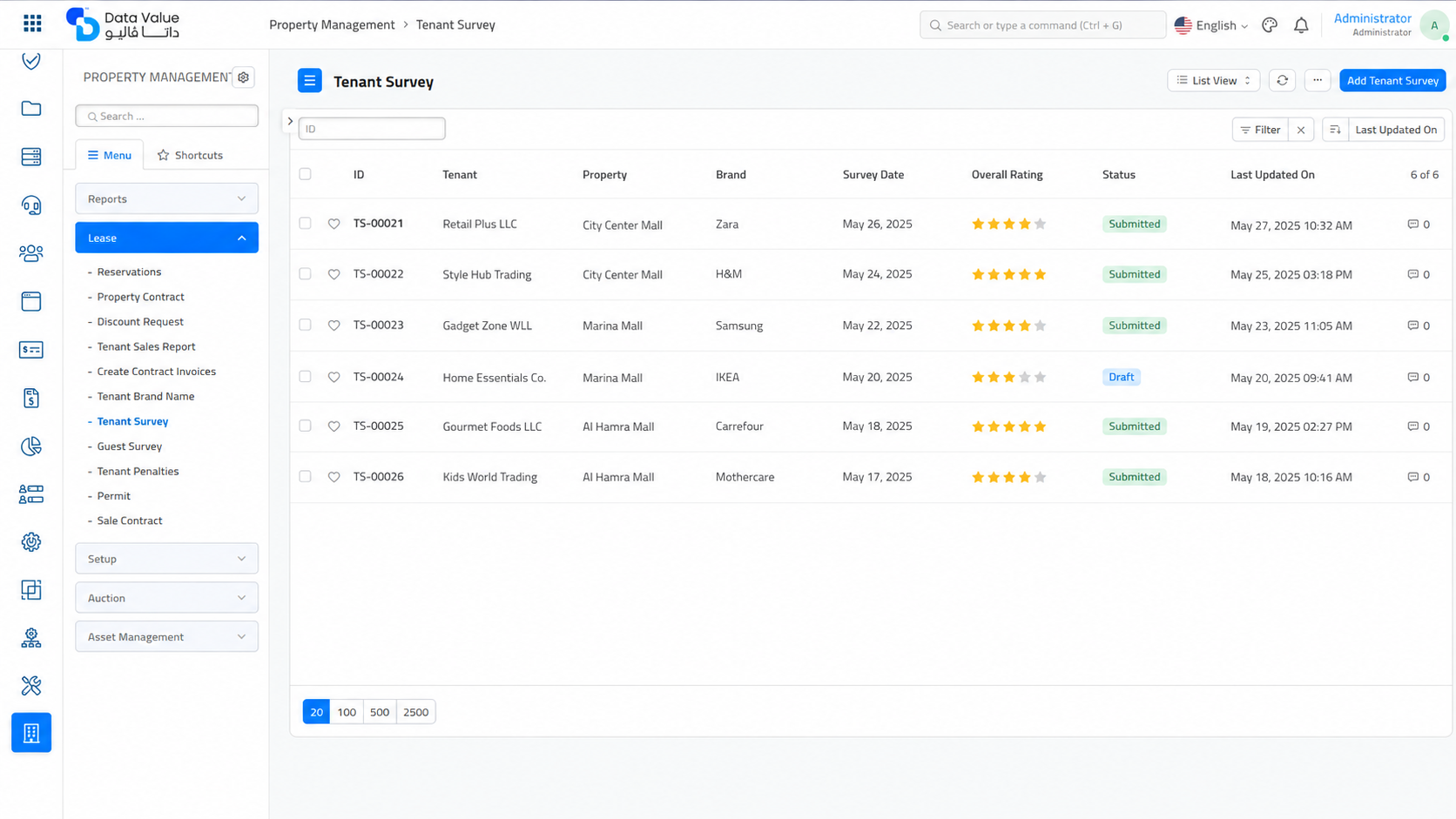1456x819 pixels.
Task: Tick the checkbox for TS-00021
Action: point(305,224)
